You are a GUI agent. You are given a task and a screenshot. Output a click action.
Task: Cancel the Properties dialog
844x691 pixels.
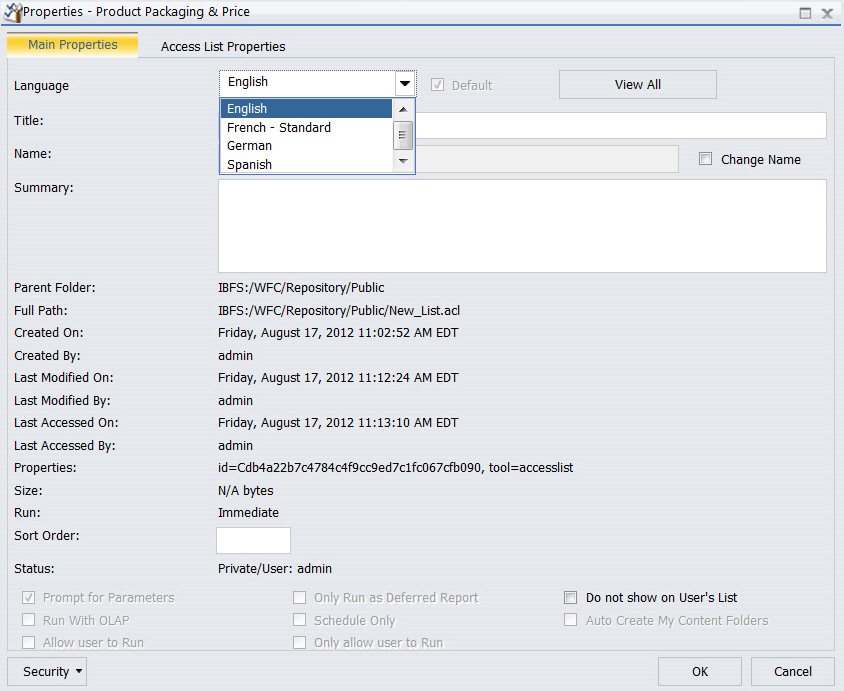point(792,671)
